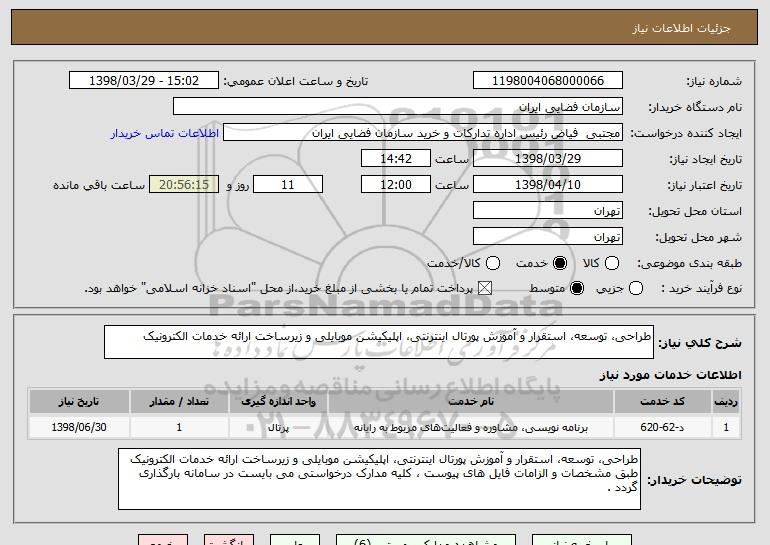Screen dimensions: 770x545
Task: Click the service name cell برنامه نویسی، مشاوره
Action: [x=470, y=427]
